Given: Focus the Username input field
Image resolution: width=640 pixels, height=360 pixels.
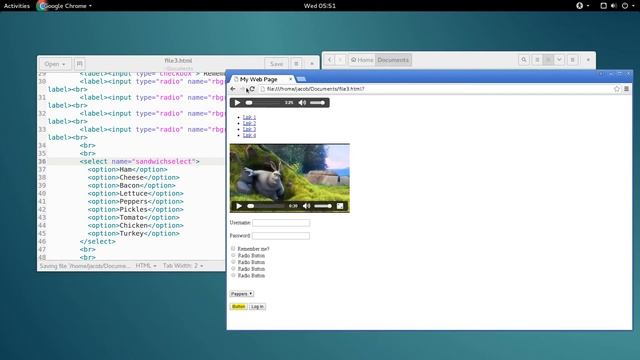Looking at the screenshot, I should coord(281,223).
